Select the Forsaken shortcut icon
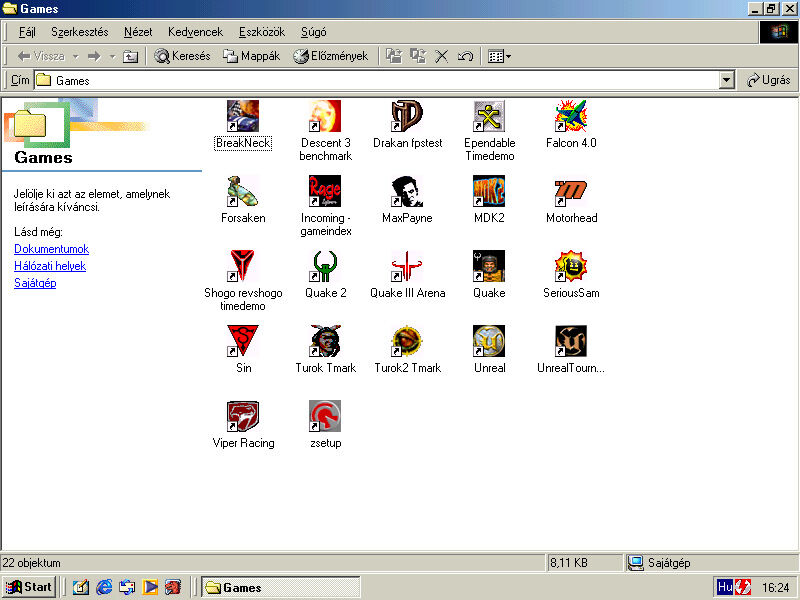This screenshot has height=600, width=800. [243, 191]
